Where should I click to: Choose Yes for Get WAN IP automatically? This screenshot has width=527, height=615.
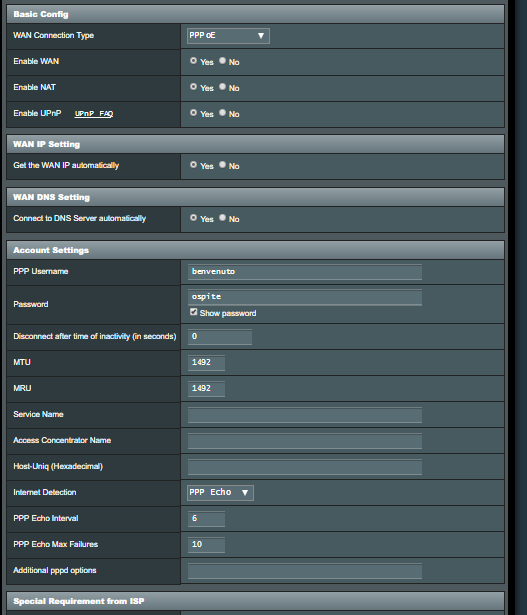click(x=193, y=165)
